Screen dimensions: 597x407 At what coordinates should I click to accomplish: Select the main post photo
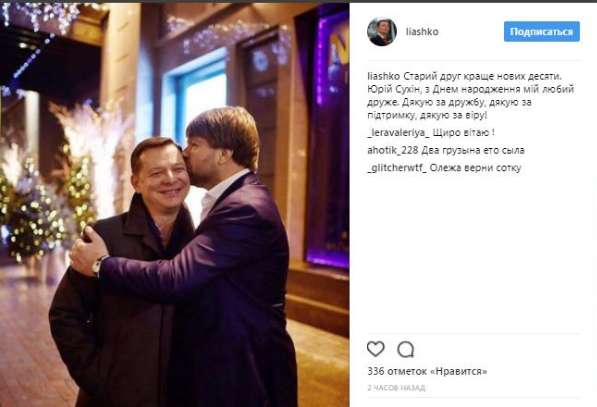coord(174,205)
